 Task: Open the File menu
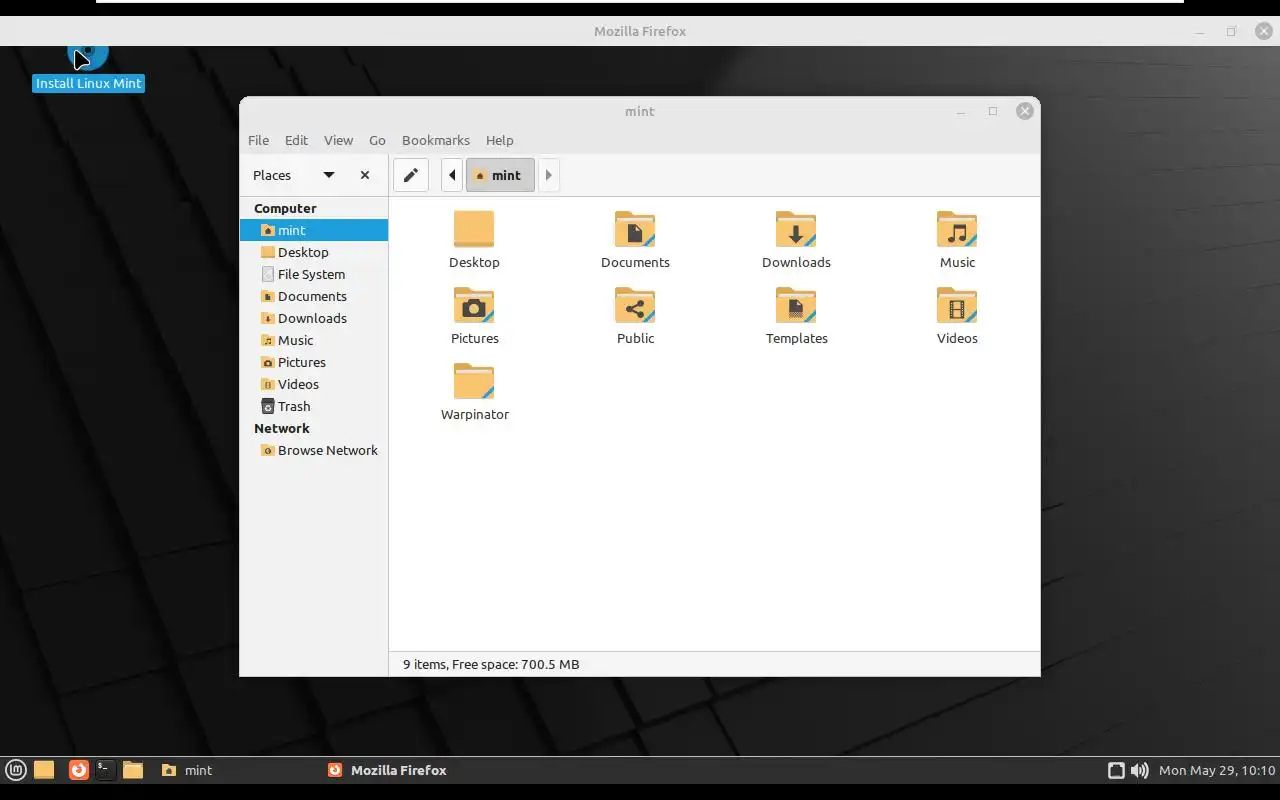click(x=258, y=140)
